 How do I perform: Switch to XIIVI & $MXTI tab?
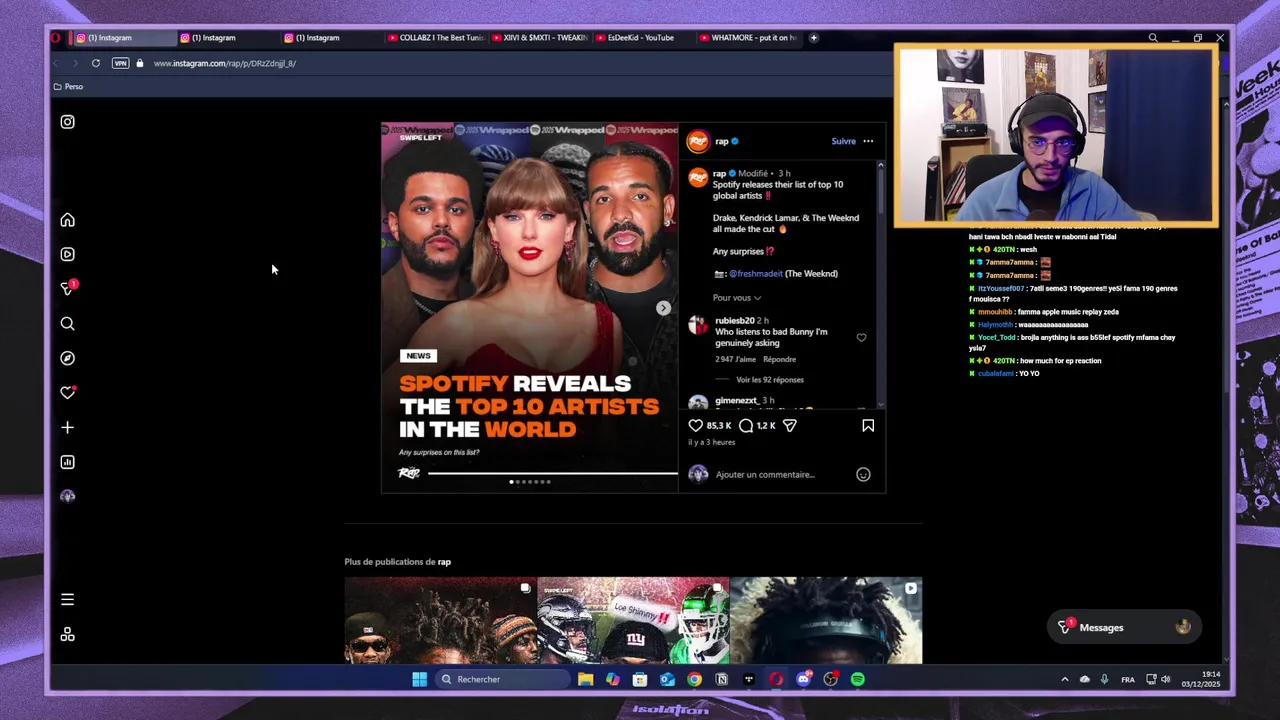click(539, 38)
